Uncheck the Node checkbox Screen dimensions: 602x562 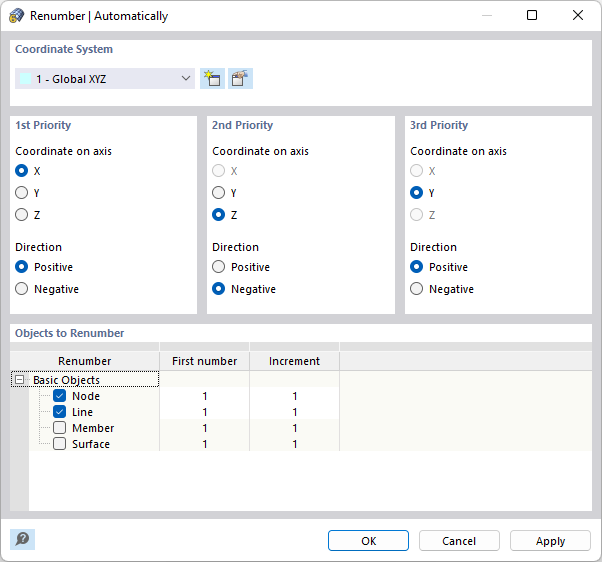click(x=60, y=396)
